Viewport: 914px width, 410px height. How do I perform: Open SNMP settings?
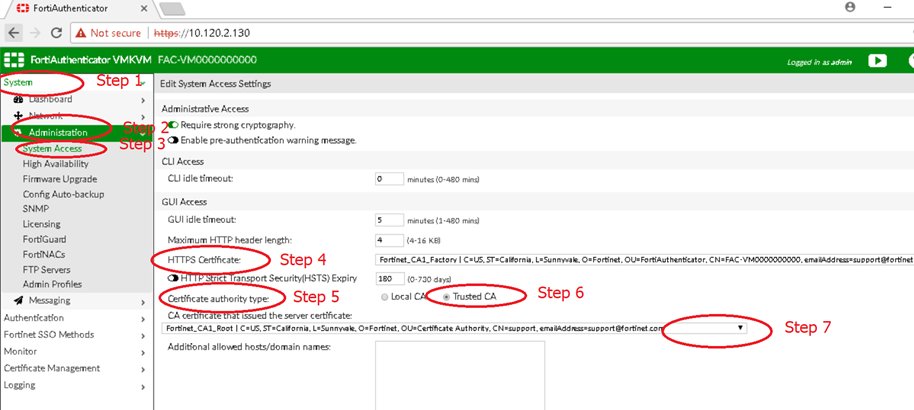[36, 209]
